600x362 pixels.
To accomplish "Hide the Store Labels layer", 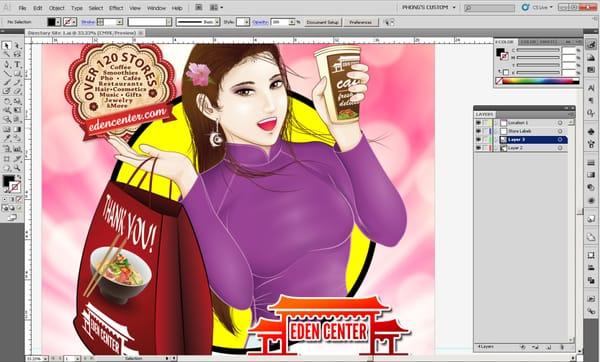I will pos(478,131).
